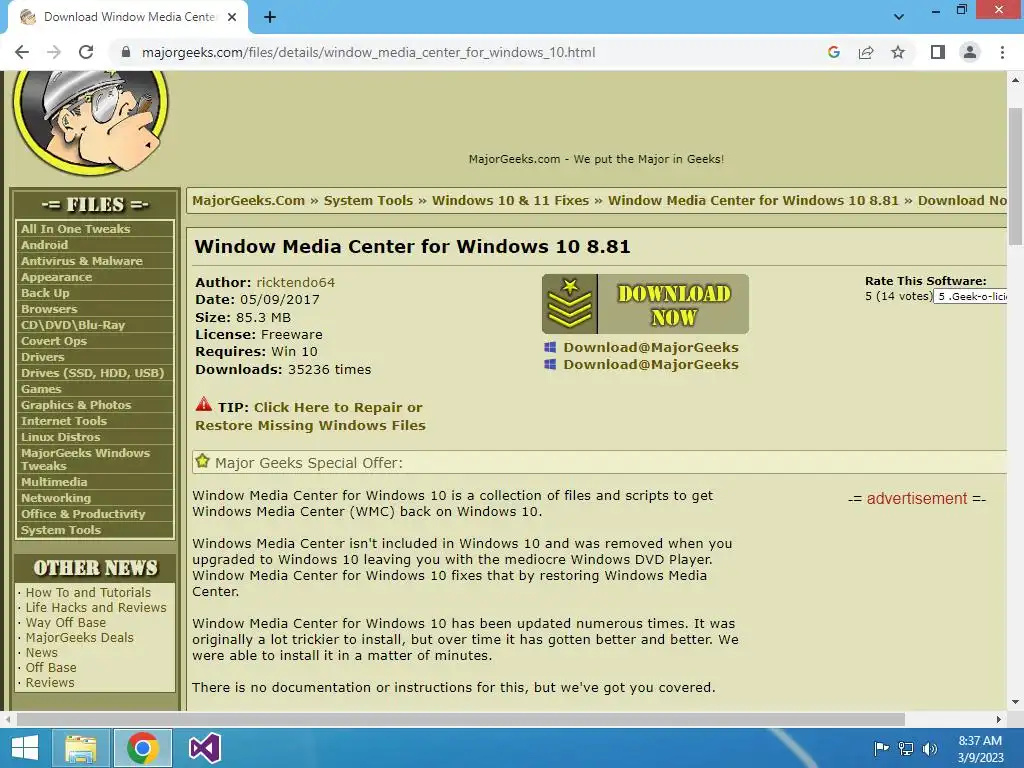The height and width of the screenshot is (768, 1024).
Task: Click the Windows icon beside second download link
Action: [x=550, y=364]
